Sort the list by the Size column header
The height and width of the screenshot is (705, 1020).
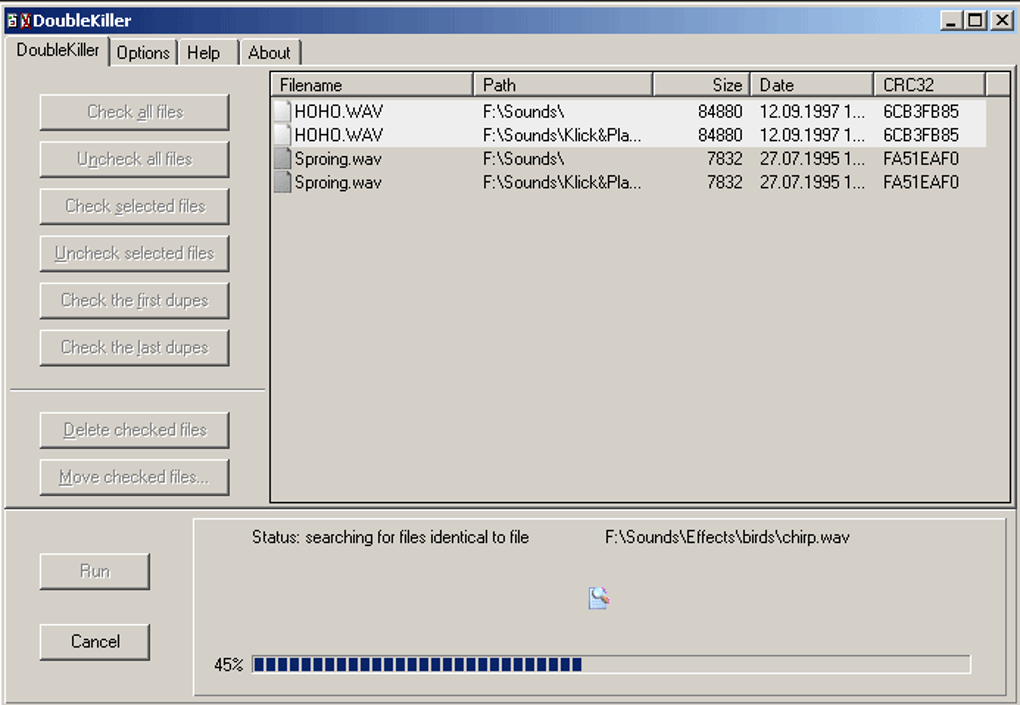[x=702, y=85]
